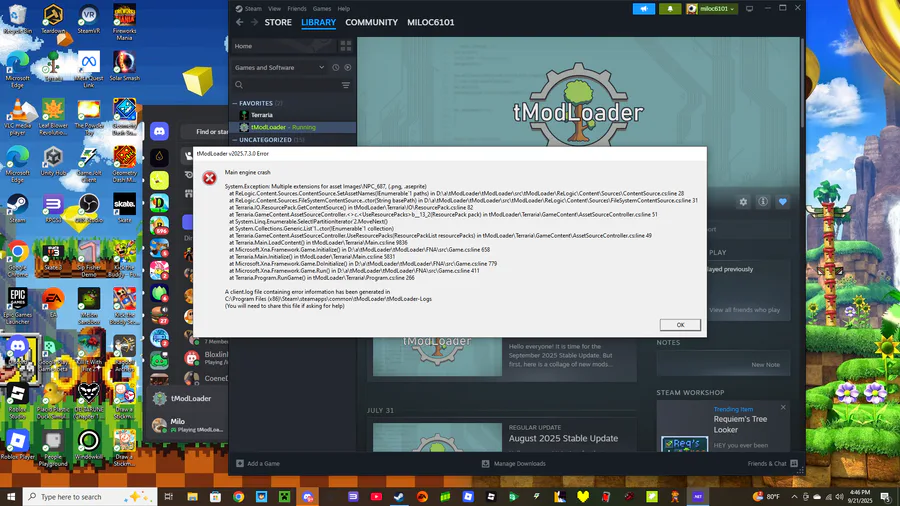Go forward using Steam's forward arrow

click(254, 22)
